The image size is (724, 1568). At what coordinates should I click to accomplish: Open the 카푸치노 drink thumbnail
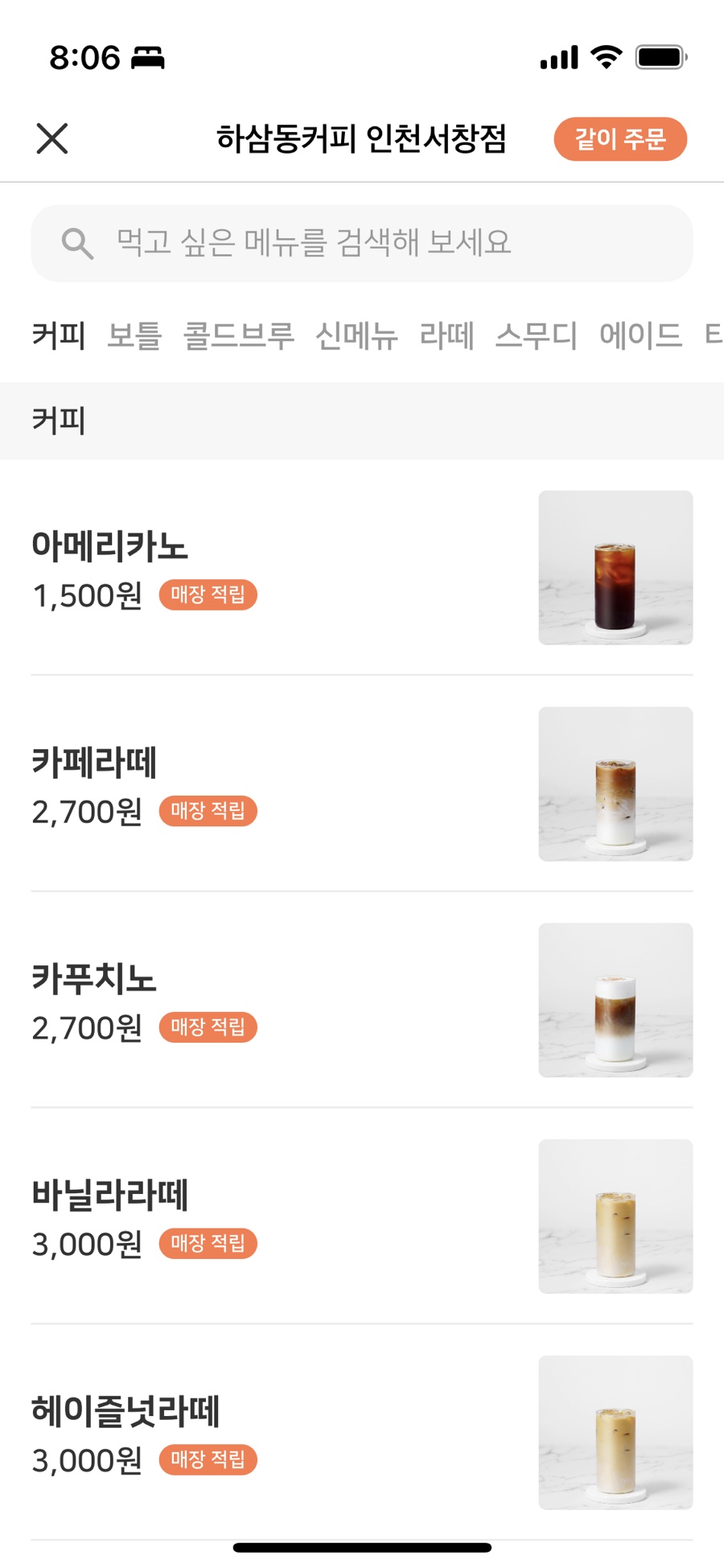click(x=615, y=1000)
